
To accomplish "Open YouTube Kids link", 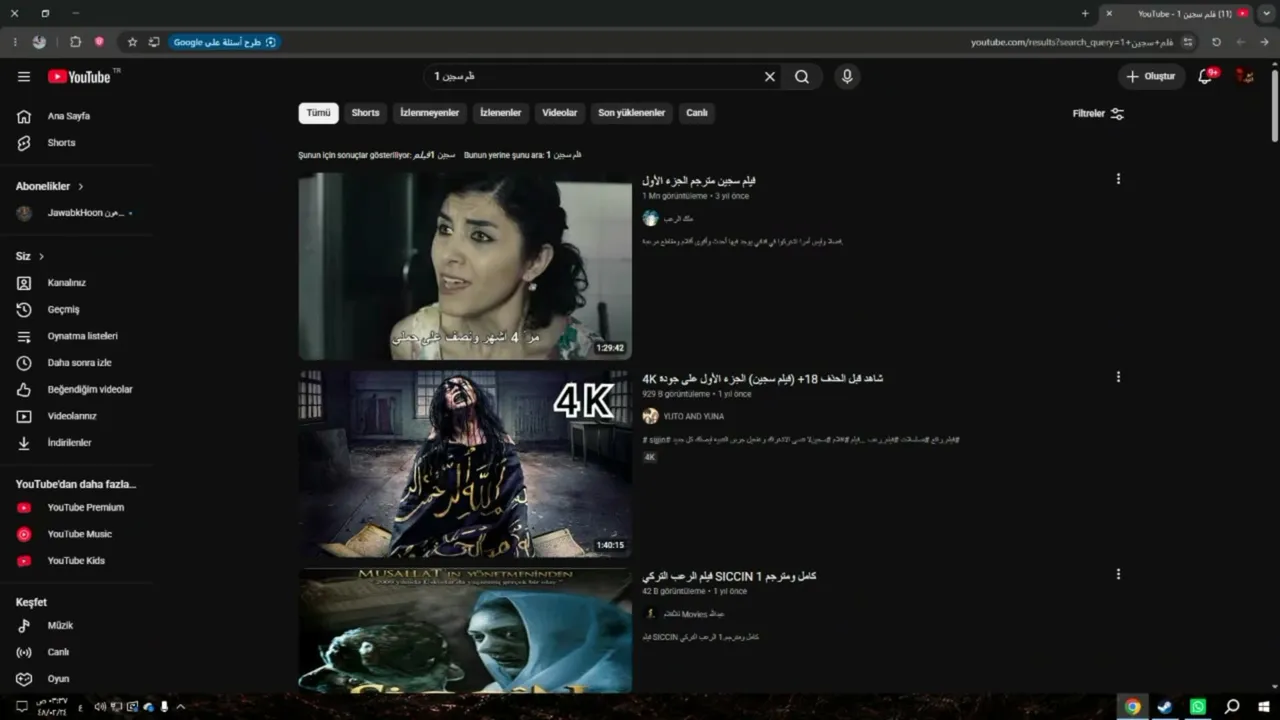I will click(76, 561).
